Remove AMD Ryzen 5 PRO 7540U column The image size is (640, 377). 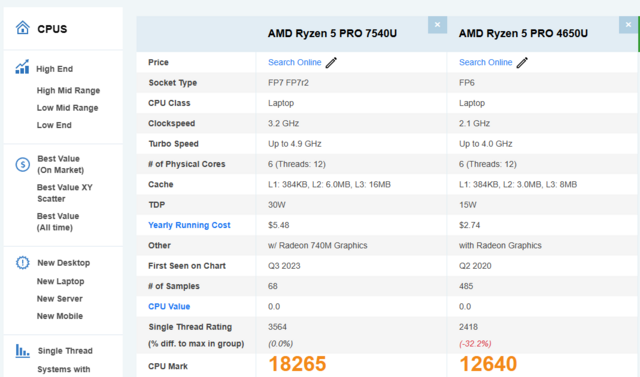[437, 25]
